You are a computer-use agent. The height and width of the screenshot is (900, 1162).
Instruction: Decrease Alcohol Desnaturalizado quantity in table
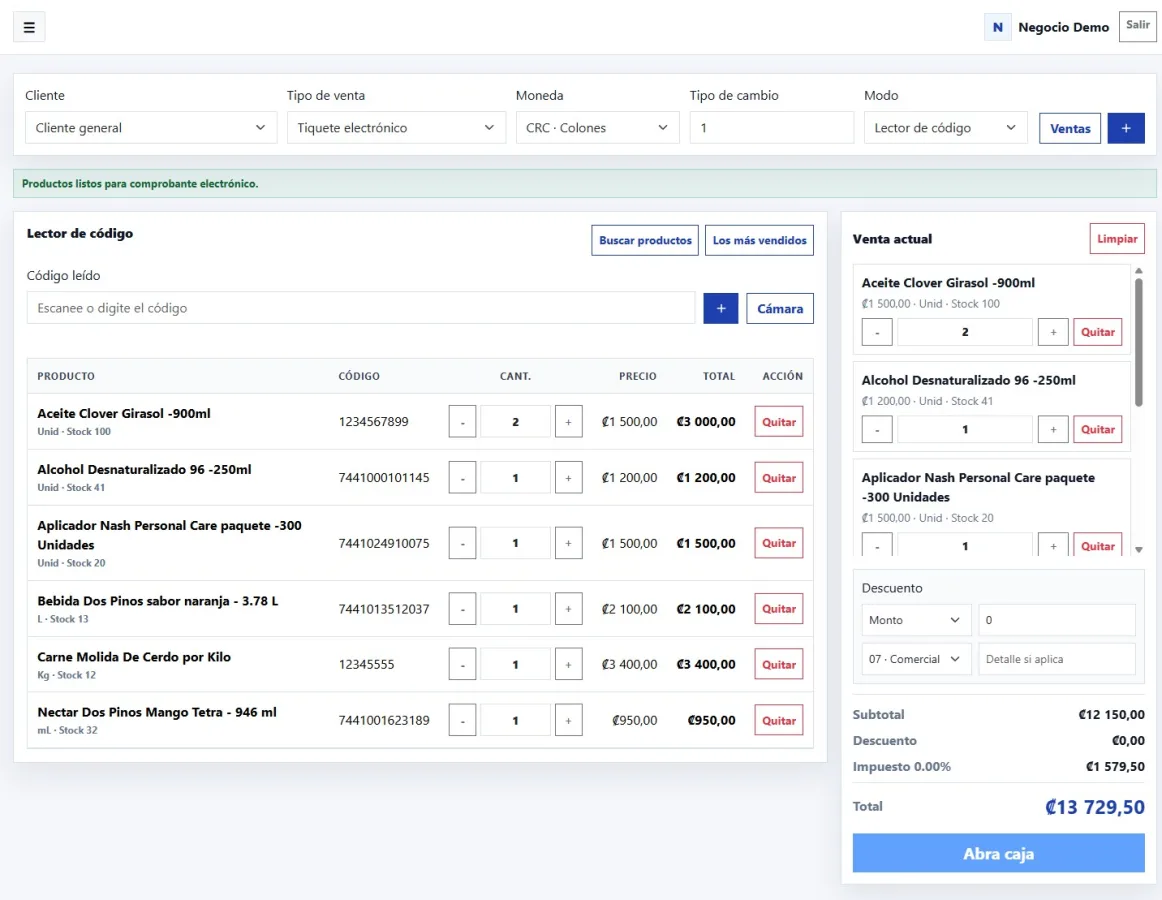tap(462, 478)
